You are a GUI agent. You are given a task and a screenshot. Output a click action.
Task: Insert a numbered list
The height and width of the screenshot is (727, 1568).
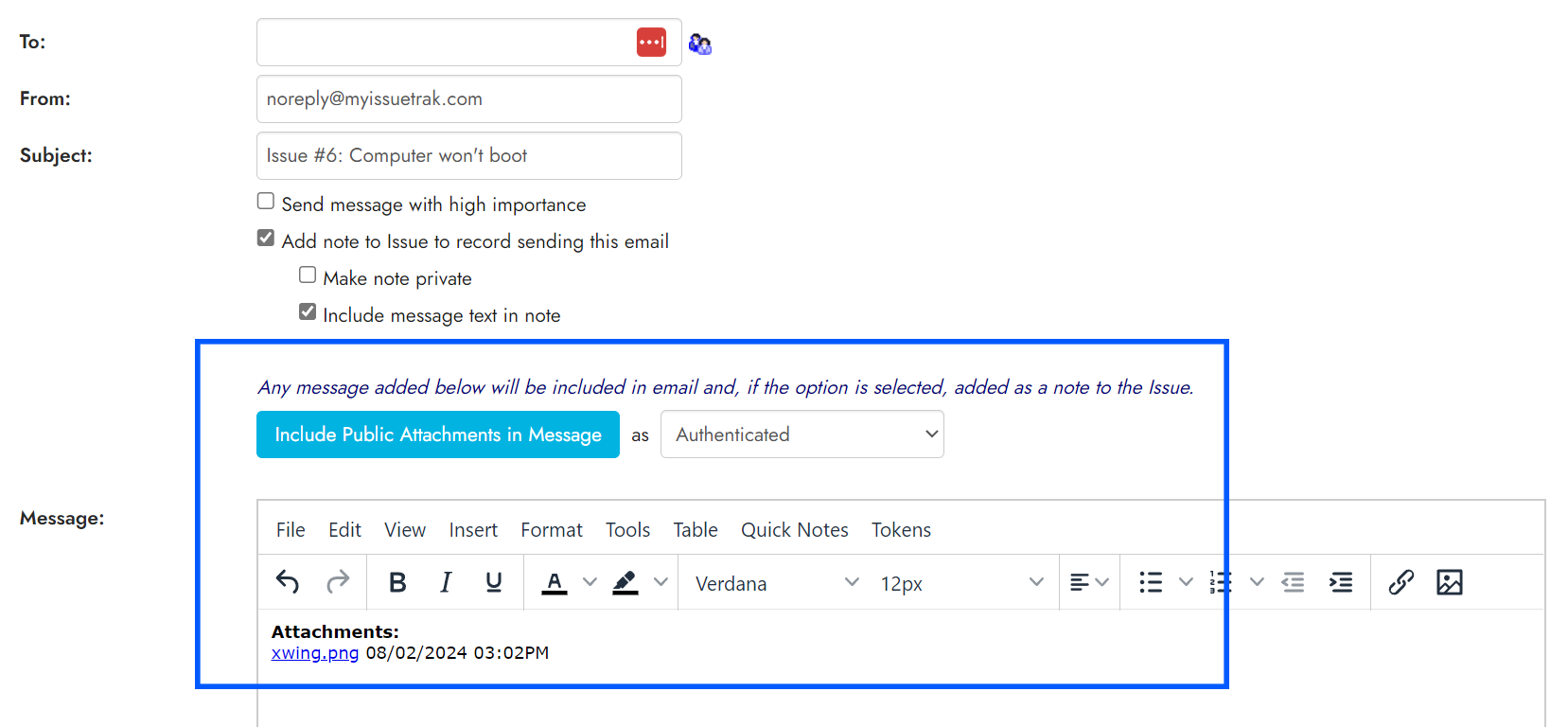[1221, 582]
